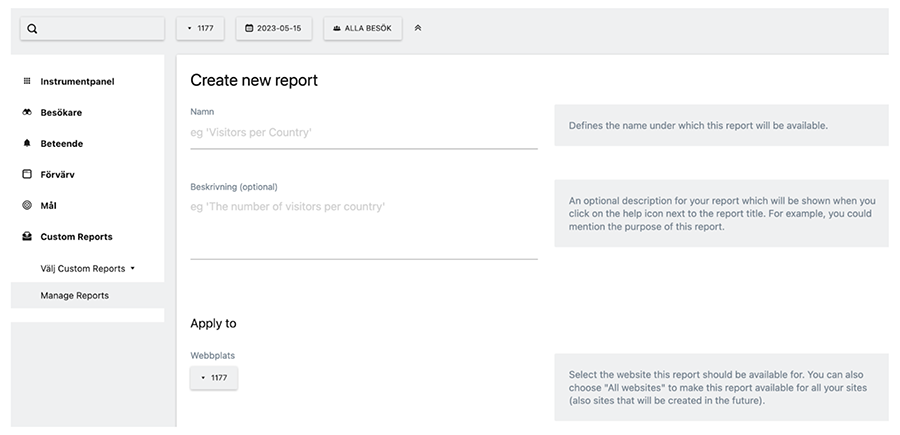Click the calendar icon in date selector
900x435 pixels.
pos(249,29)
